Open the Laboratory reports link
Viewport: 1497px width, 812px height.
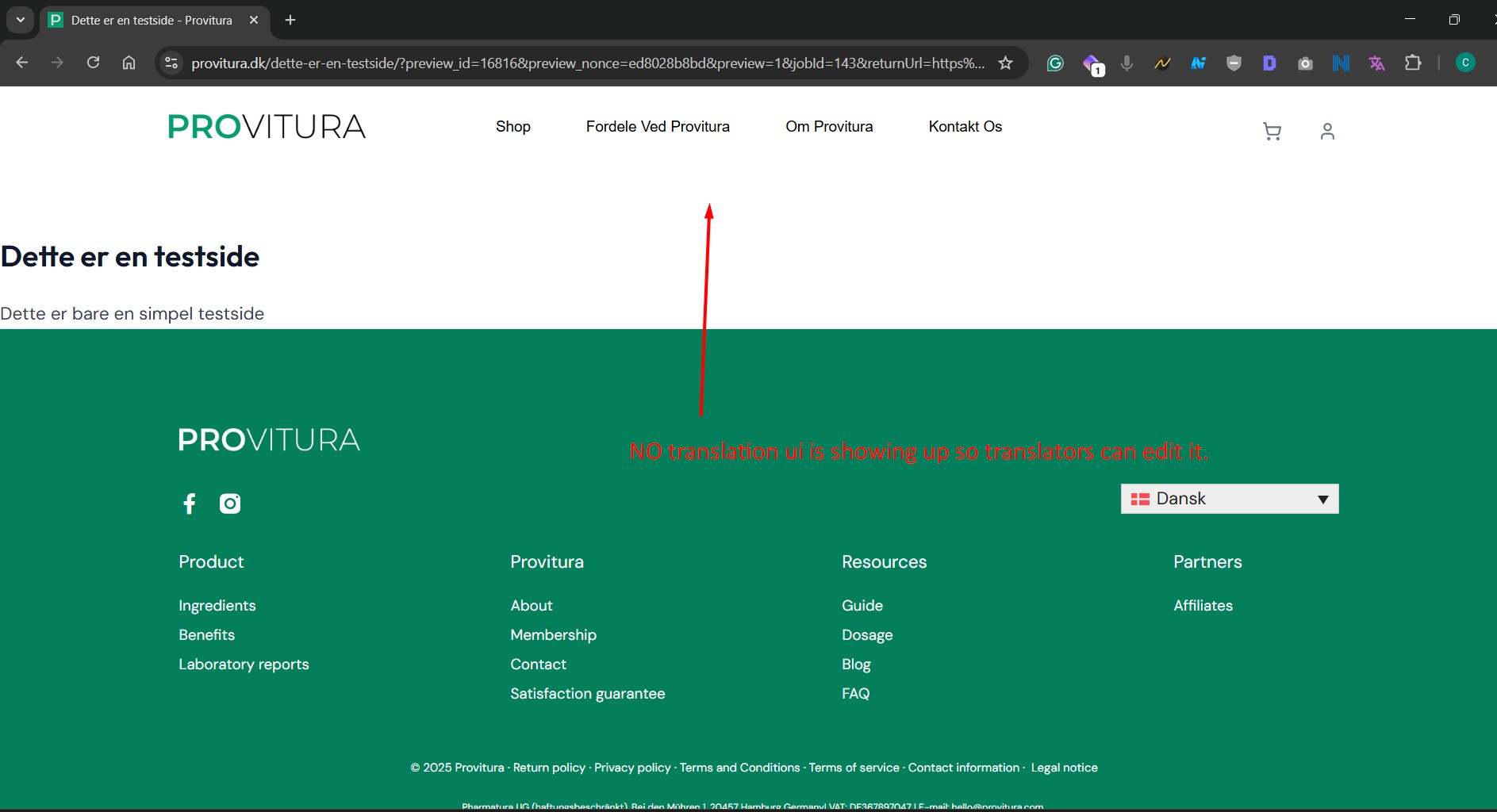click(244, 665)
